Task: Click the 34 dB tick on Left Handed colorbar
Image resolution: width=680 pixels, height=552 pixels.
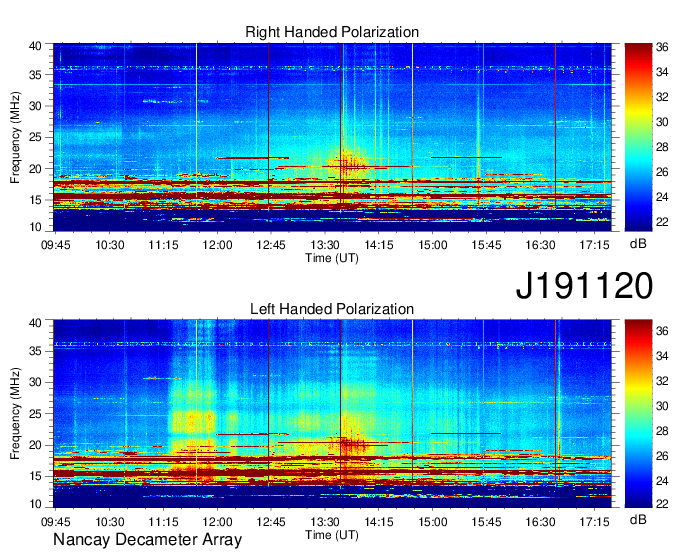Action: click(662, 356)
